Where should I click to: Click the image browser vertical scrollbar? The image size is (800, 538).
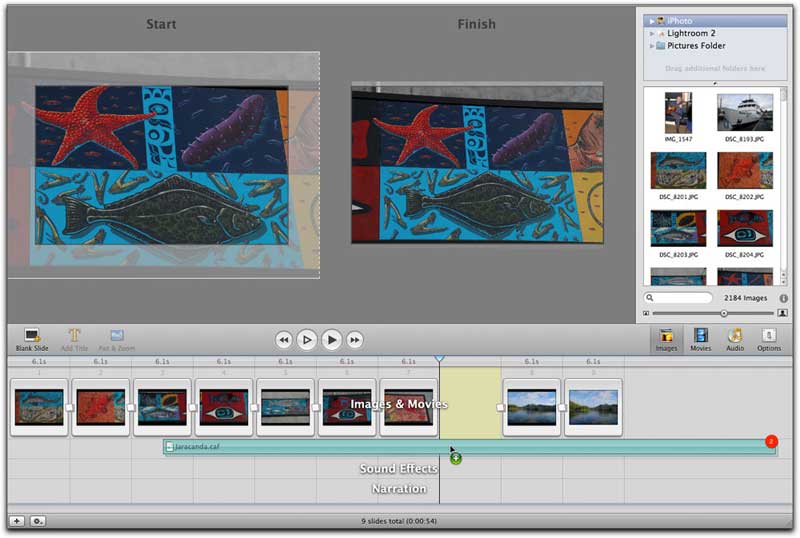coord(784,186)
